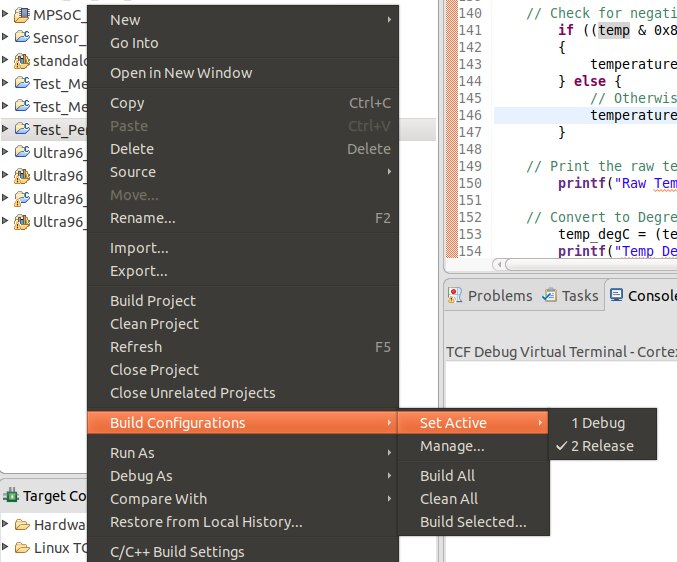The height and width of the screenshot is (562, 677).
Task: Open the New submenu
Action: click(x=243, y=20)
